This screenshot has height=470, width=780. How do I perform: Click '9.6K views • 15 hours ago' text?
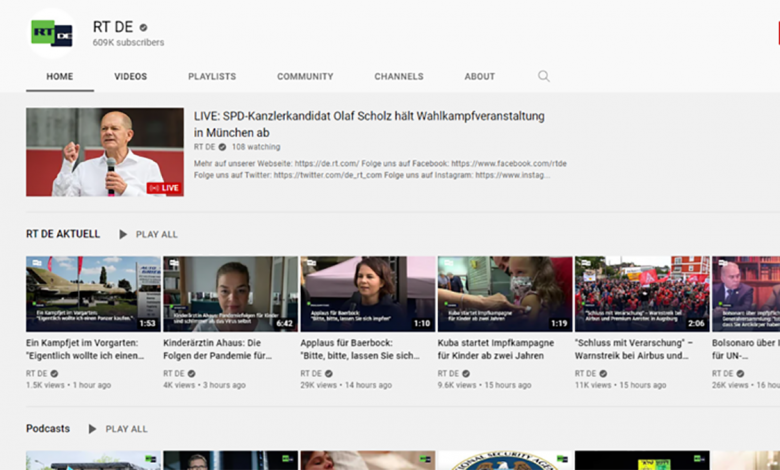coord(485,385)
